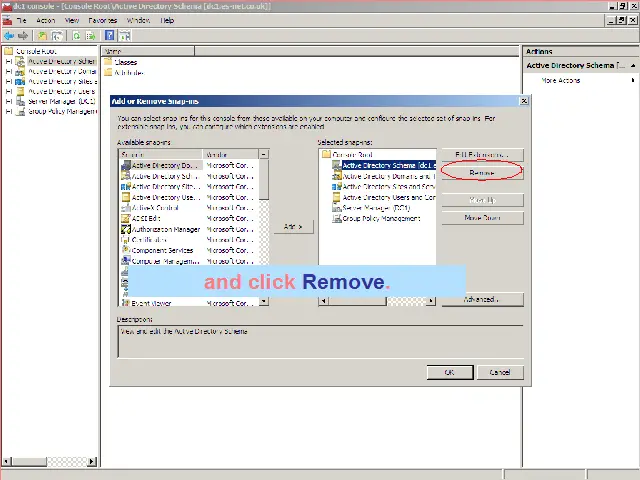The width and height of the screenshot is (640, 480).
Task: Click the Back arrow toolbar icon
Action: click(x=9, y=36)
